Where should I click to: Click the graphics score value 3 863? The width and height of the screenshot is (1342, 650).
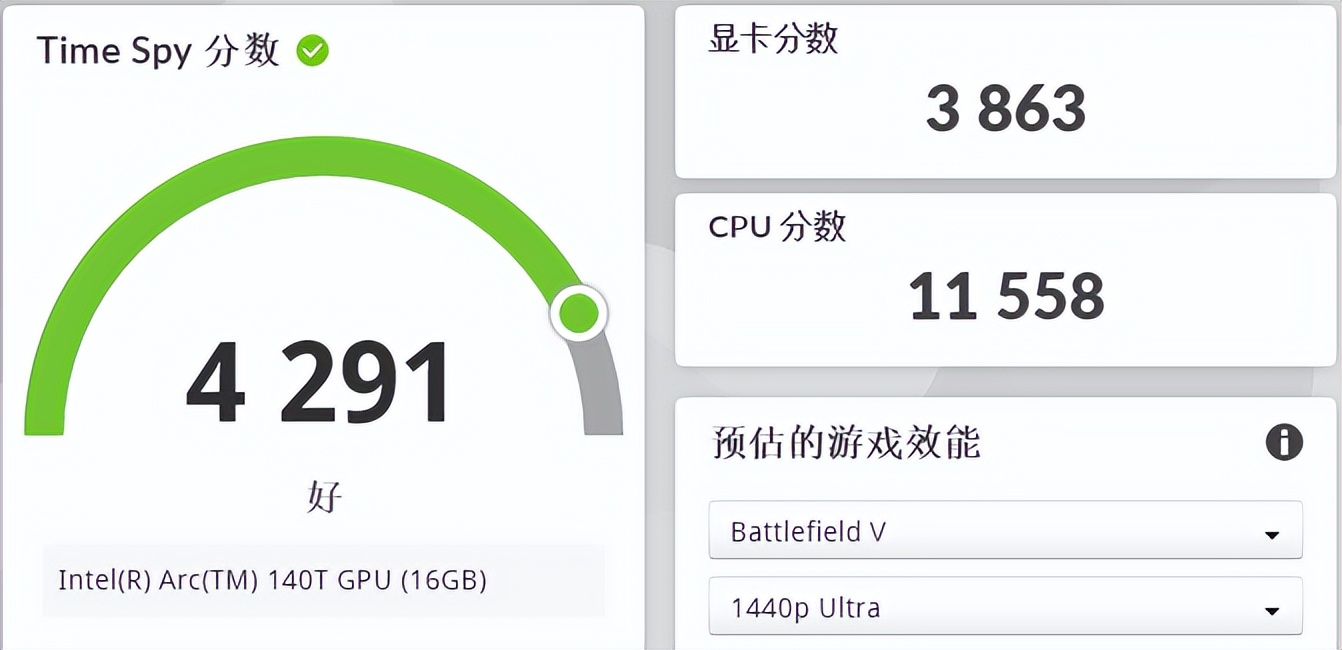point(1005,109)
